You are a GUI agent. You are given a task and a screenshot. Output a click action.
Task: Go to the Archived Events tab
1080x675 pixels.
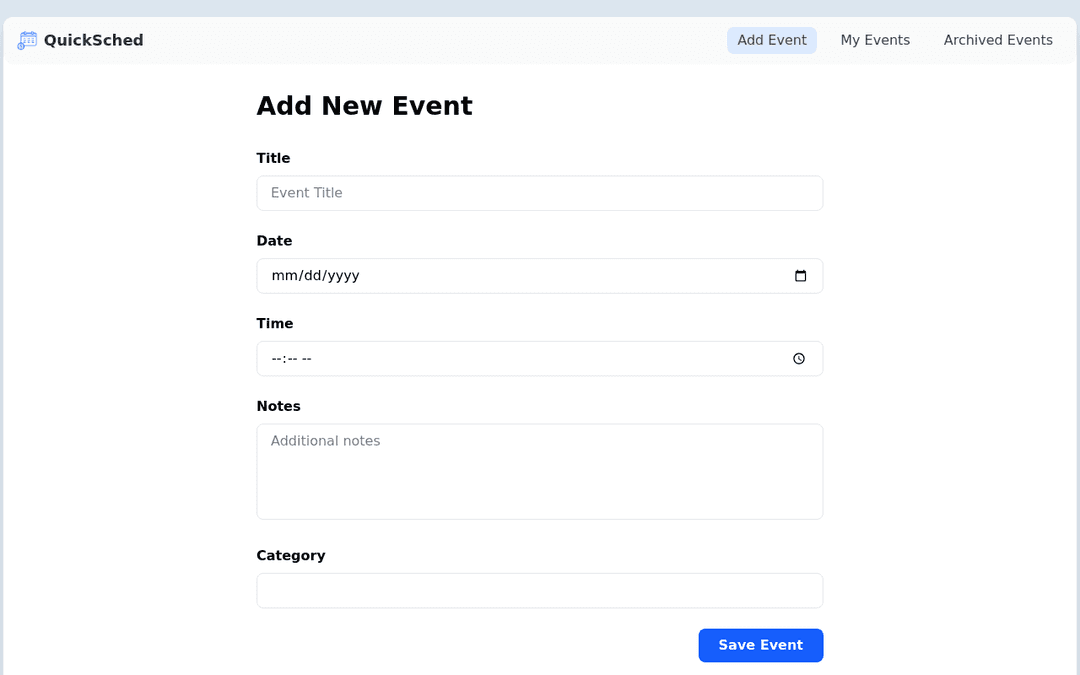[997, 40]
